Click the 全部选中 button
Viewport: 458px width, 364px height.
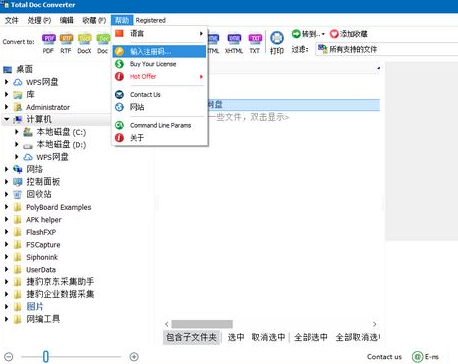(311, 337)
